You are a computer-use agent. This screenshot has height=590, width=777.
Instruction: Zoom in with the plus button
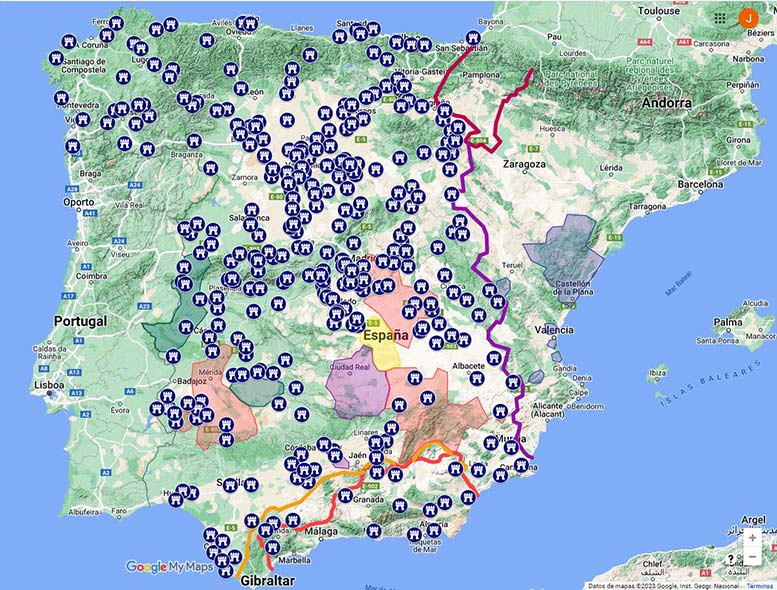click(752, 538)
